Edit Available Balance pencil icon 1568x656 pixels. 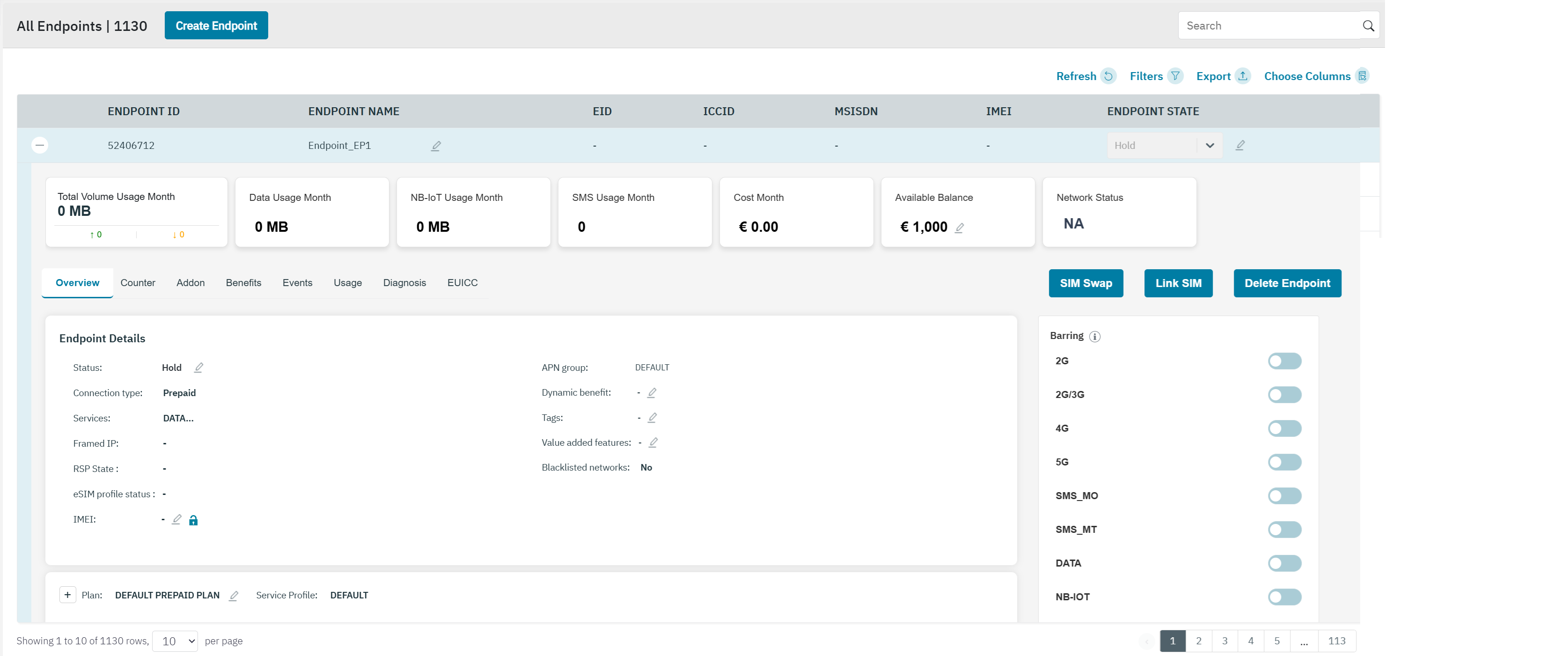[x=960, y=228]
